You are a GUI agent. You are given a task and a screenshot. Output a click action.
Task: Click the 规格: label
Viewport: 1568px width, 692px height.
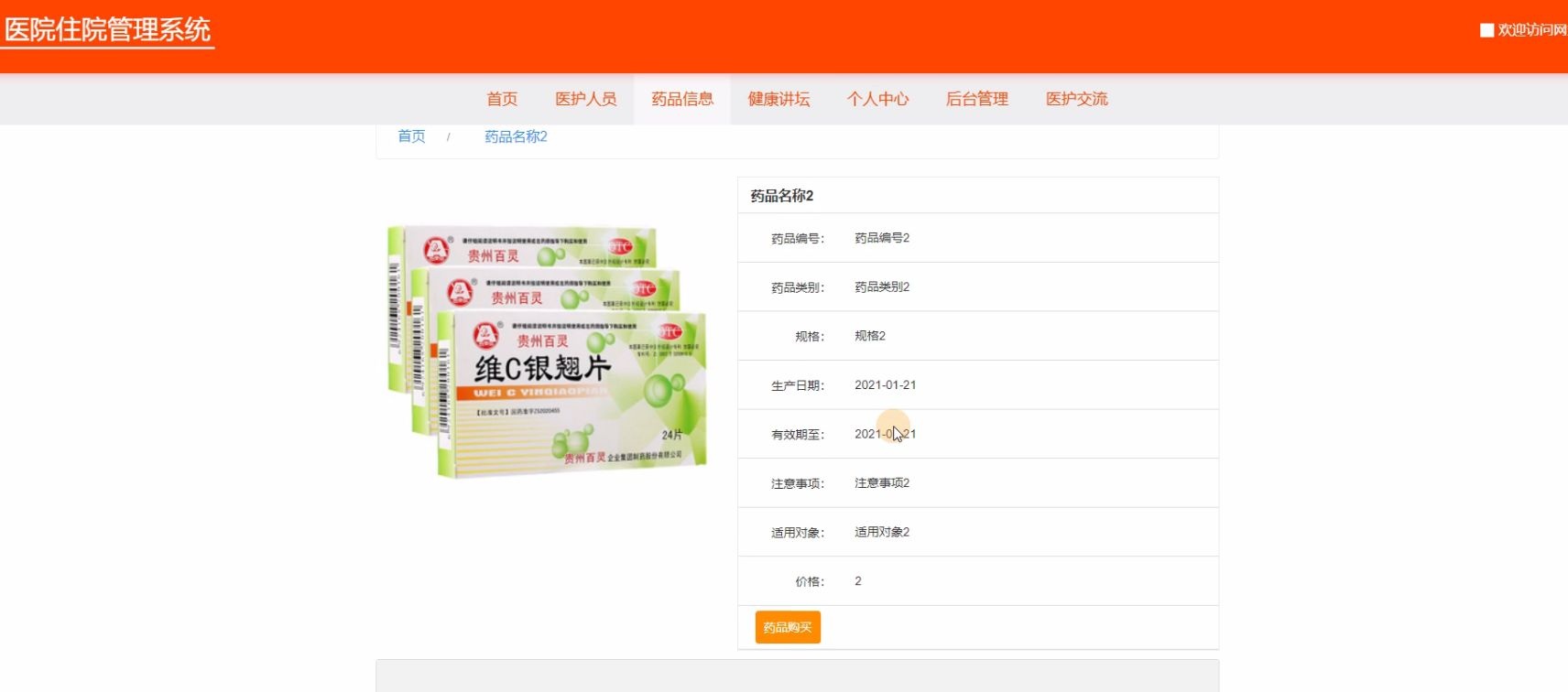(x=810, y=337)
